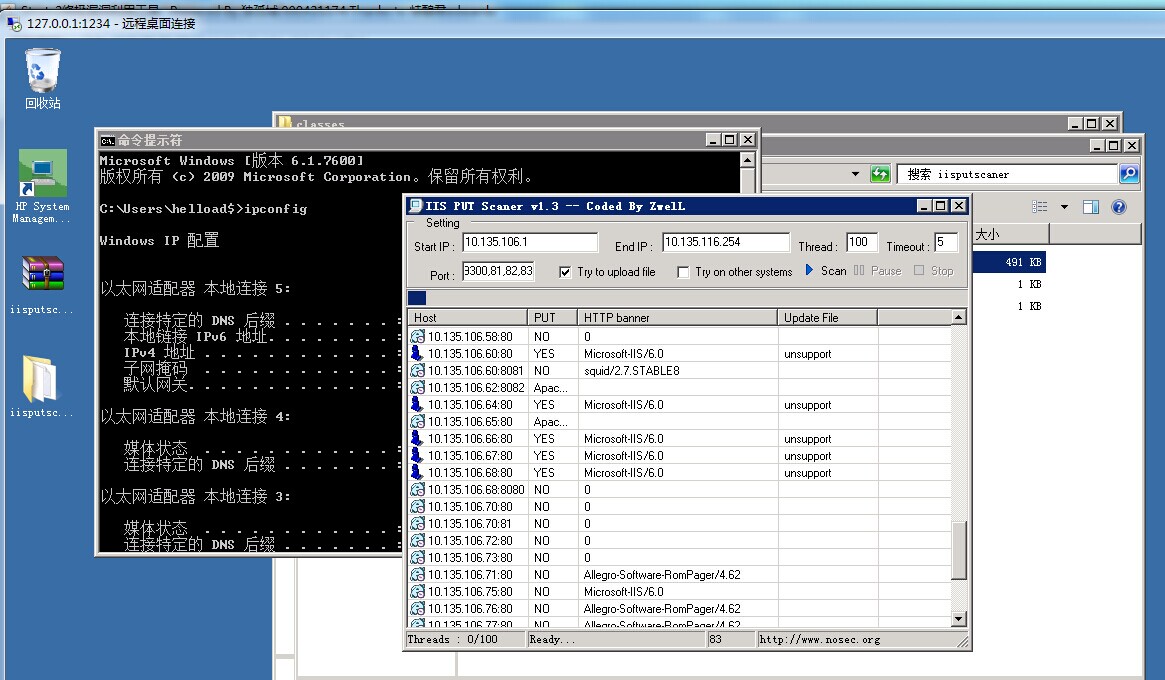Open the Explorer address bar dropdown arrow
Image resolution: width=1165 pixels, height=680 pixels.
coord(855,174)
